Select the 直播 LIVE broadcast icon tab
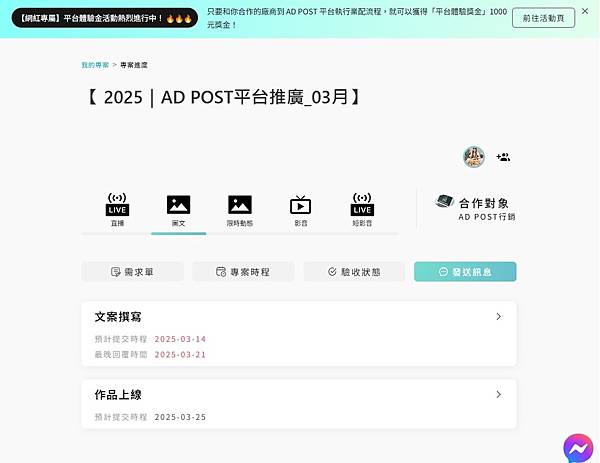 click(117, 209)
